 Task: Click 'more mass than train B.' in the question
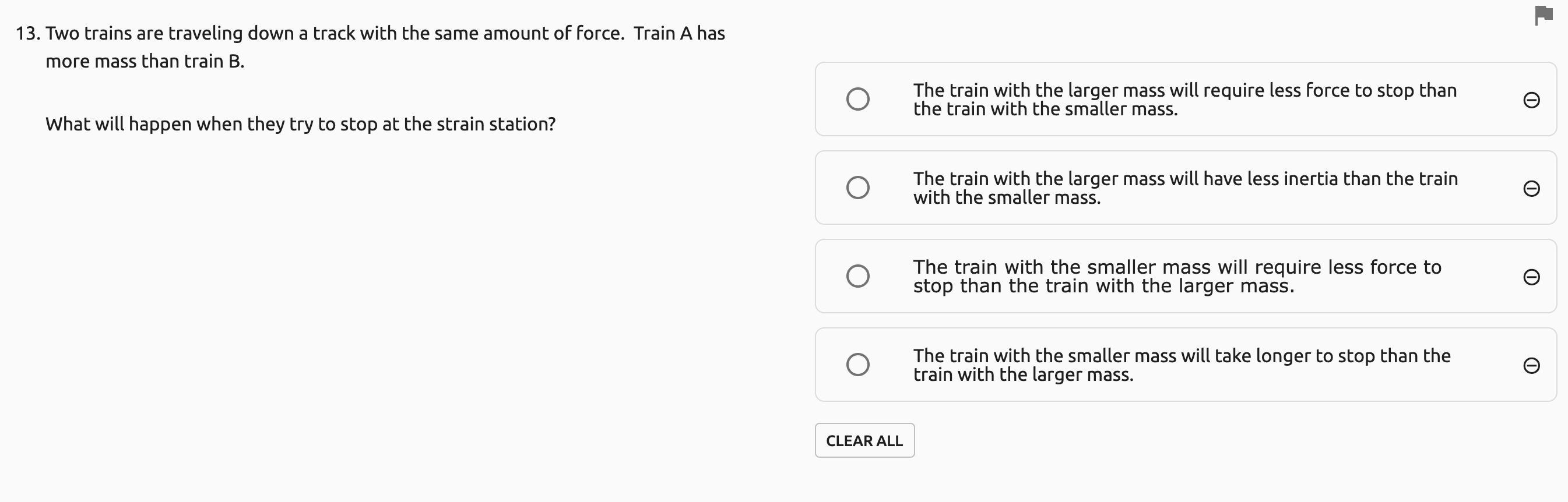tap(145, 62)
